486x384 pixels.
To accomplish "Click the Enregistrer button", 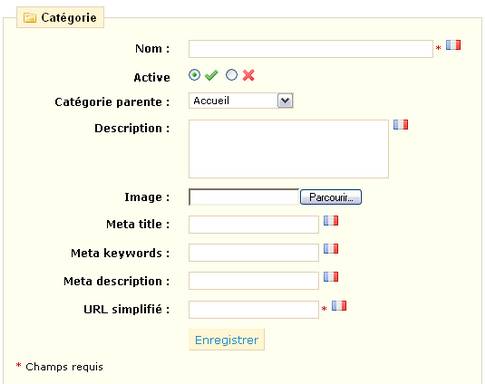I will coord(227,340).
